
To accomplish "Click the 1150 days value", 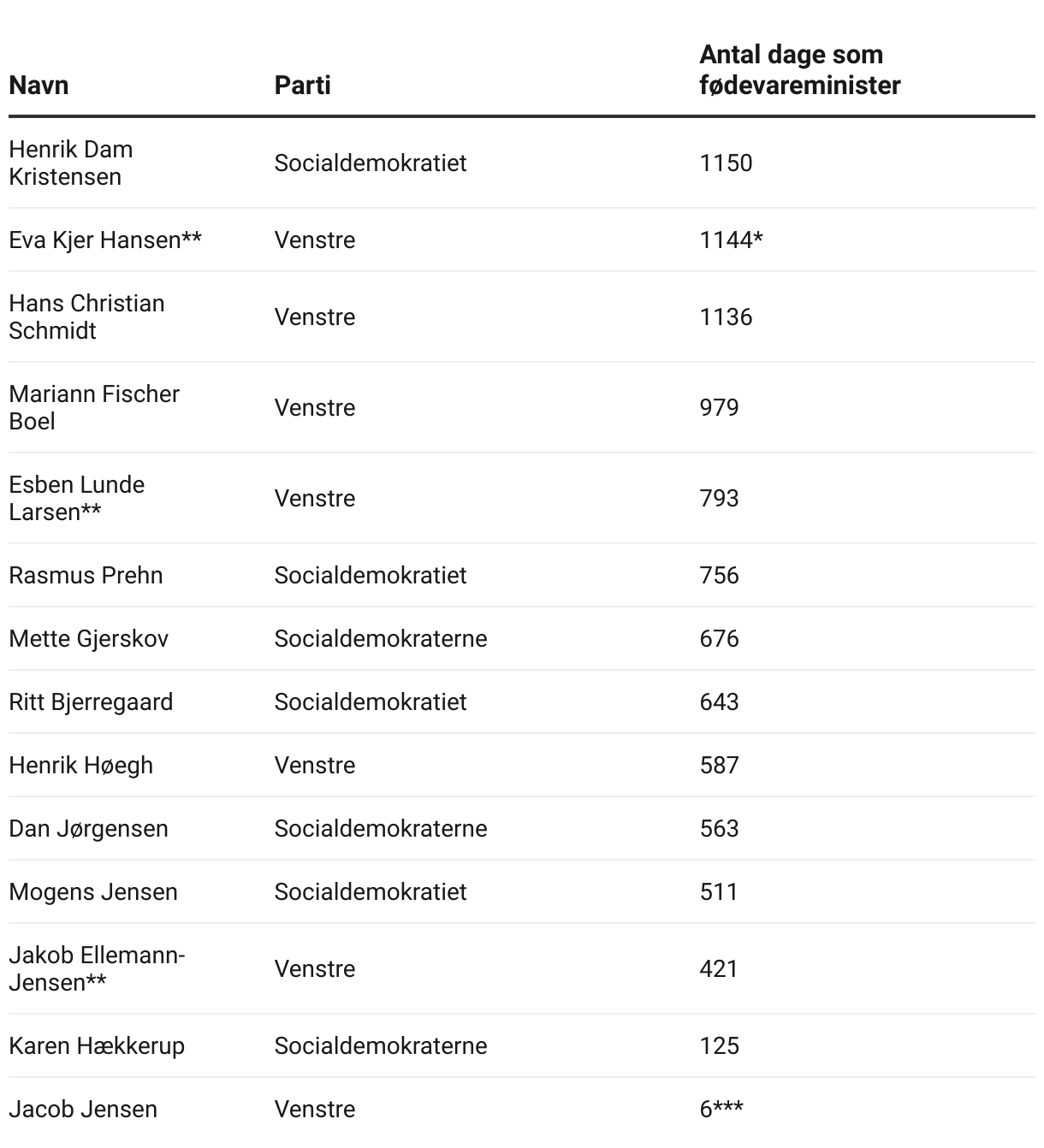I will coord(726,163).
